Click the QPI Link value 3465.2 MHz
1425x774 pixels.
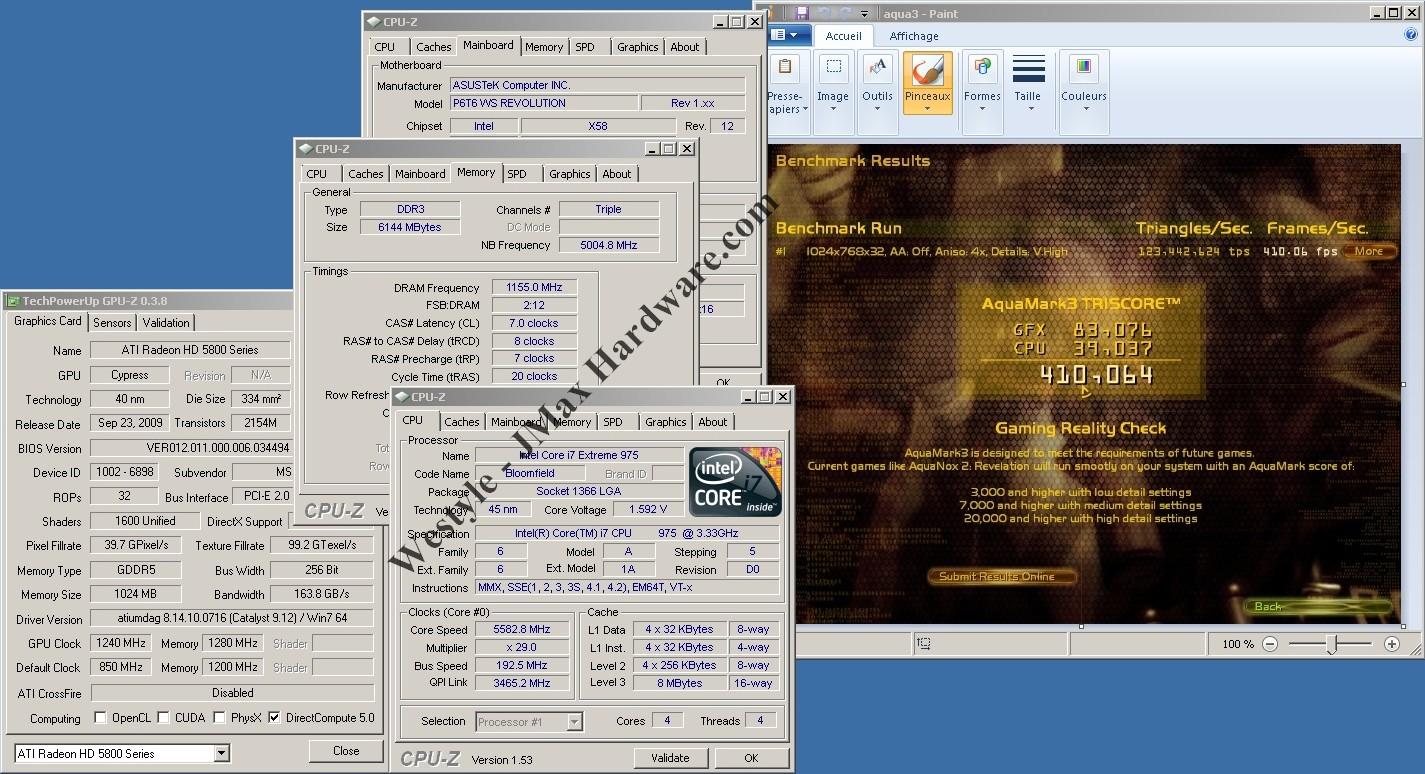[x=522, y=684]
